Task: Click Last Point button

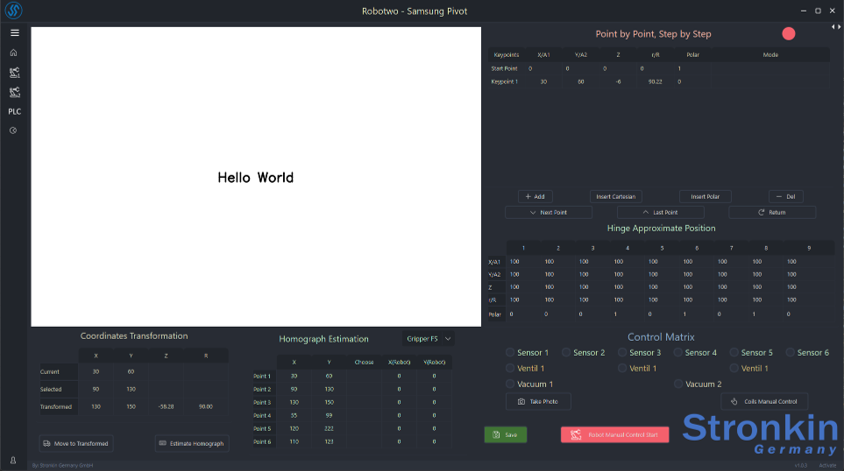Action: tap(660, 213)
